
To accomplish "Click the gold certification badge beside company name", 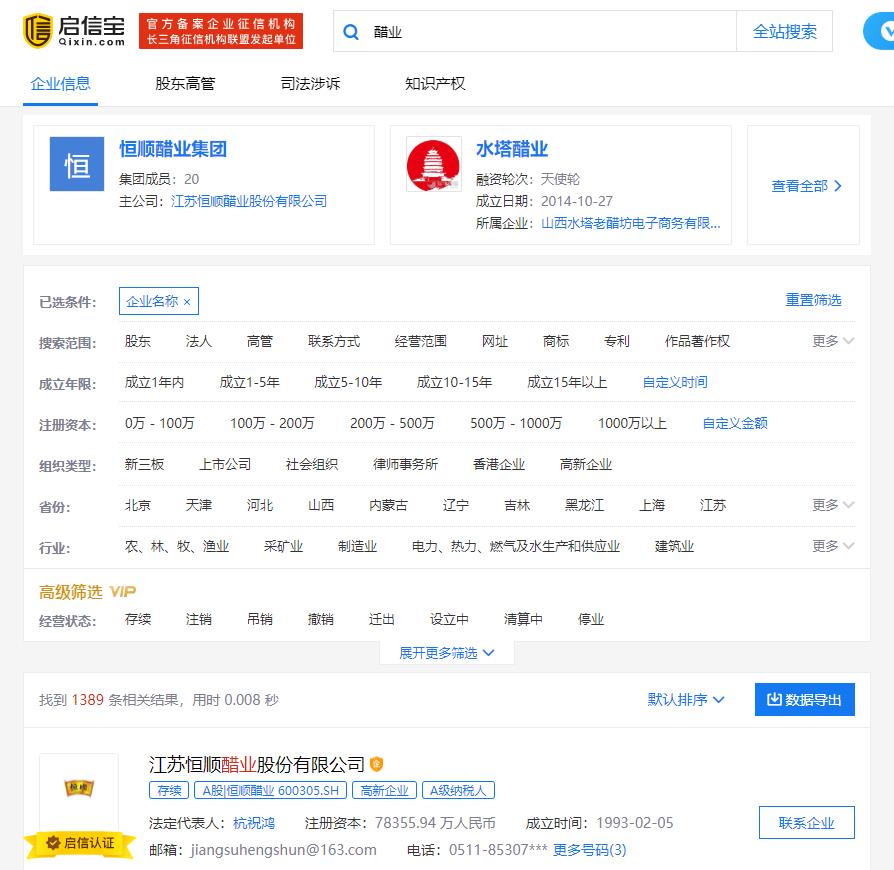I will [377, 765].
